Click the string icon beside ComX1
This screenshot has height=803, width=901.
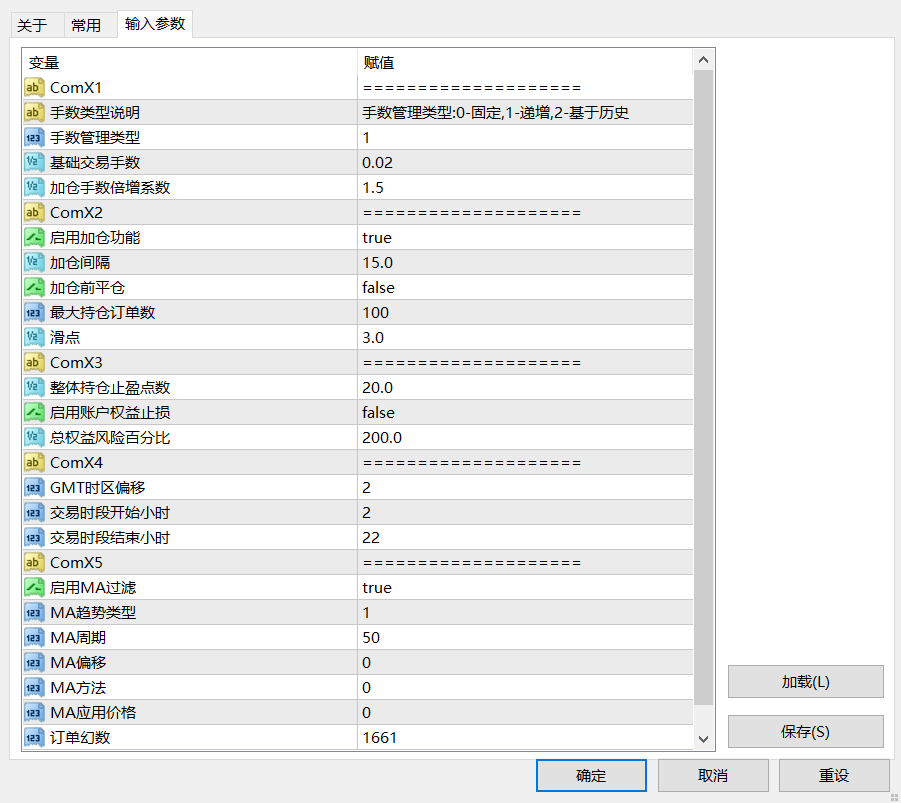point(34,88)
